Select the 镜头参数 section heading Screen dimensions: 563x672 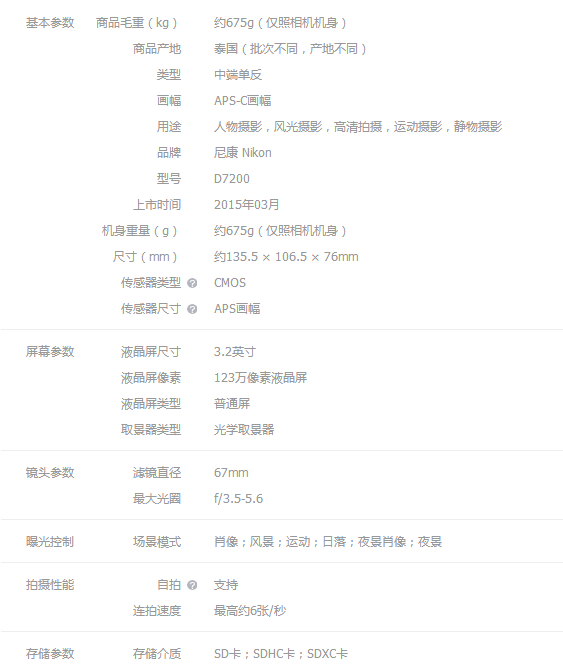(50, 473)
